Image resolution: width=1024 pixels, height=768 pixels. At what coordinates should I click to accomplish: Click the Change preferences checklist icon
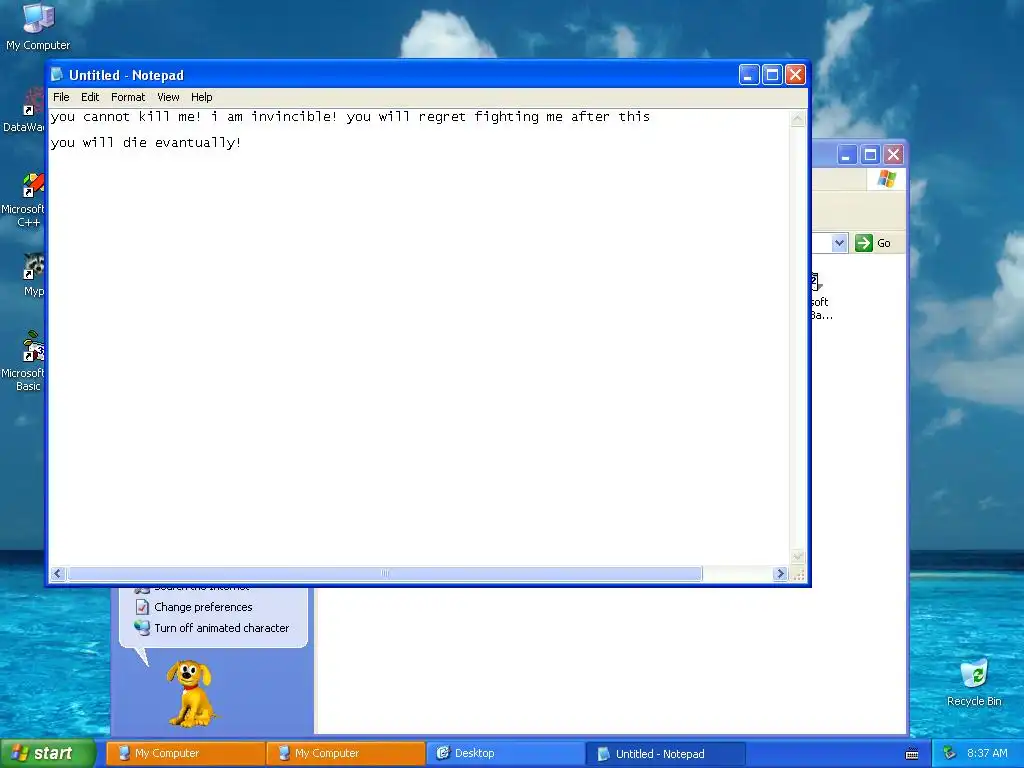(x=142, y=607)
